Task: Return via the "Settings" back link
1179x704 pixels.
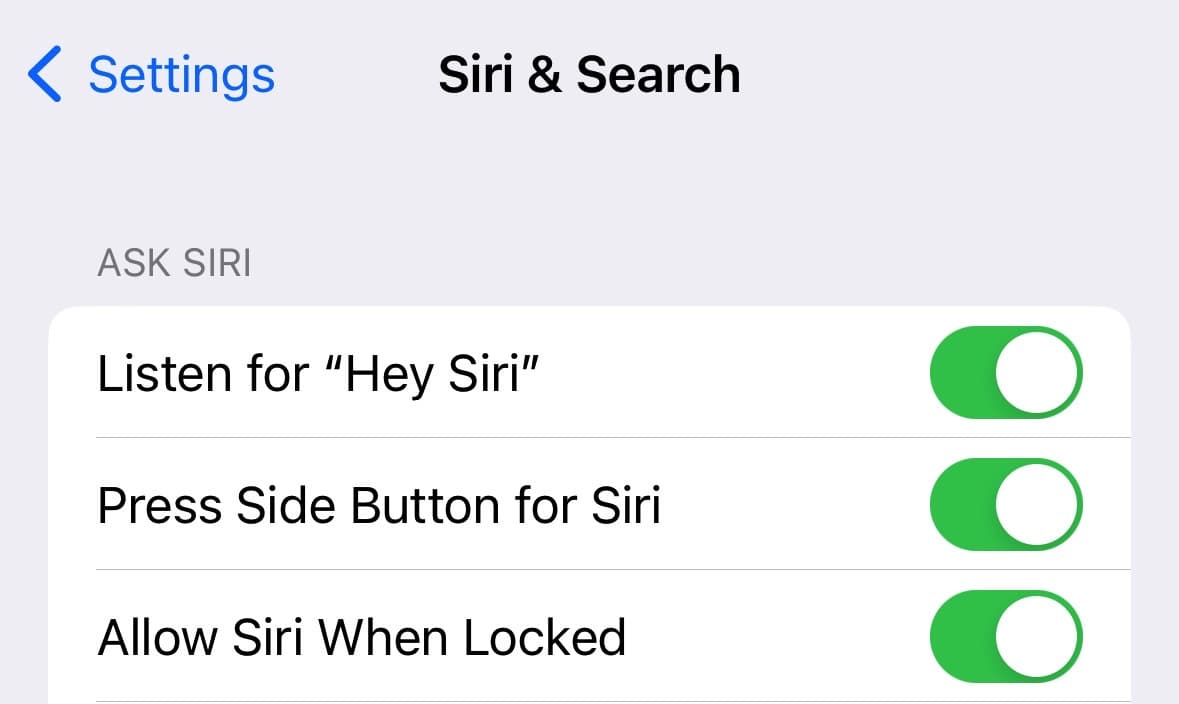Action: [x=181, y=76]
